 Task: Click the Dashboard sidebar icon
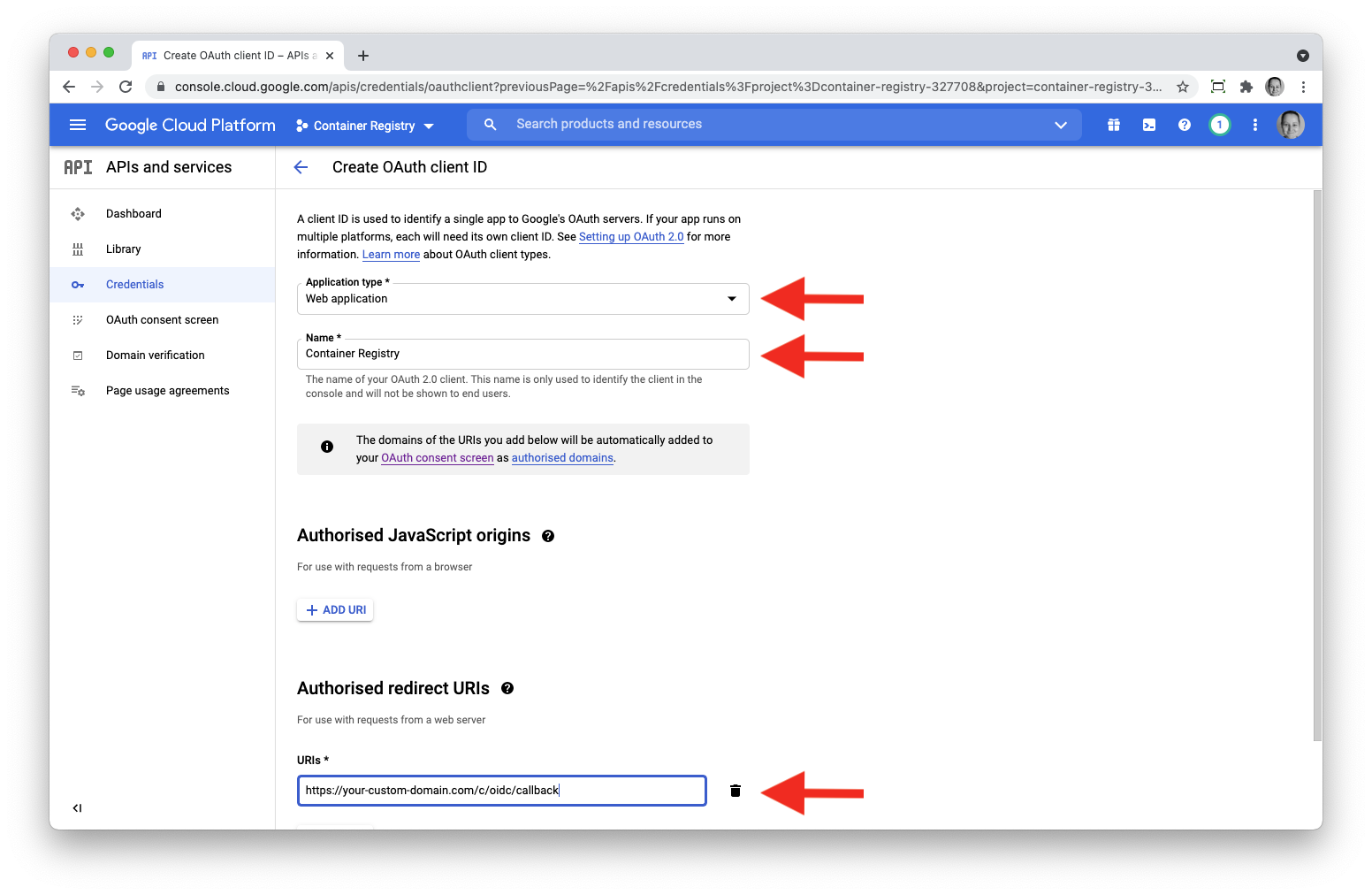(x=78, y=214)
